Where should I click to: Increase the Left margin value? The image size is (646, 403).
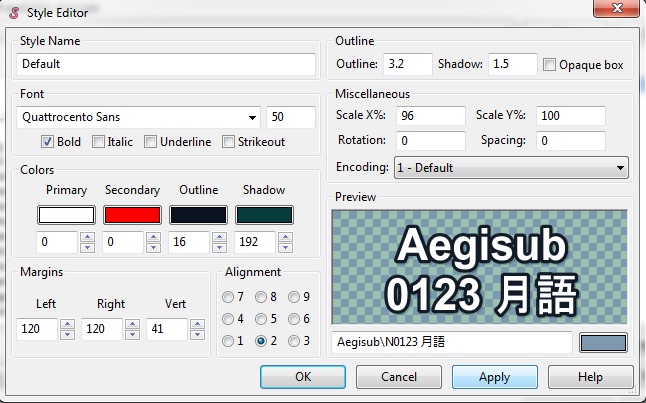pyautogui.click(x=67, y=324)
